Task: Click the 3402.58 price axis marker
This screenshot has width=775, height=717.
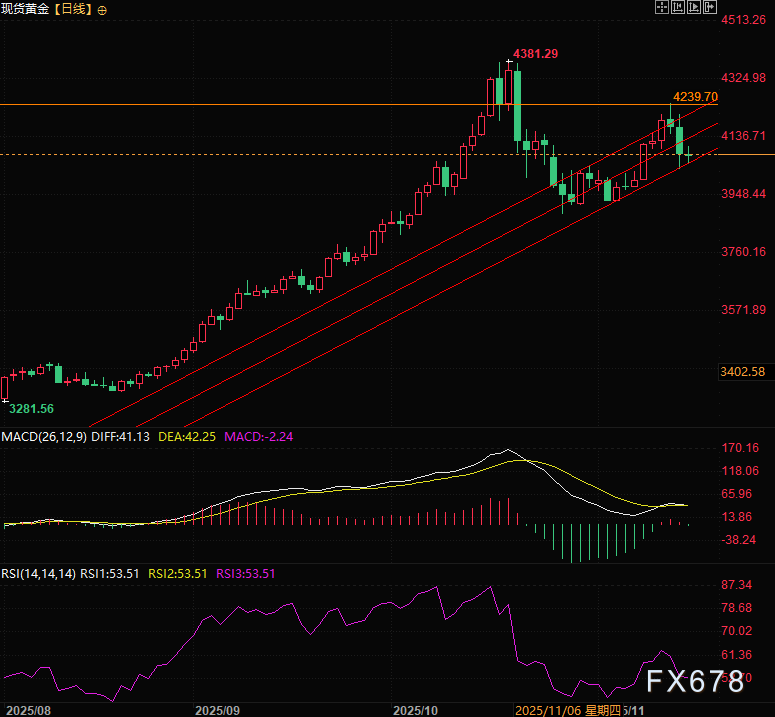Action: pos(743,371)
